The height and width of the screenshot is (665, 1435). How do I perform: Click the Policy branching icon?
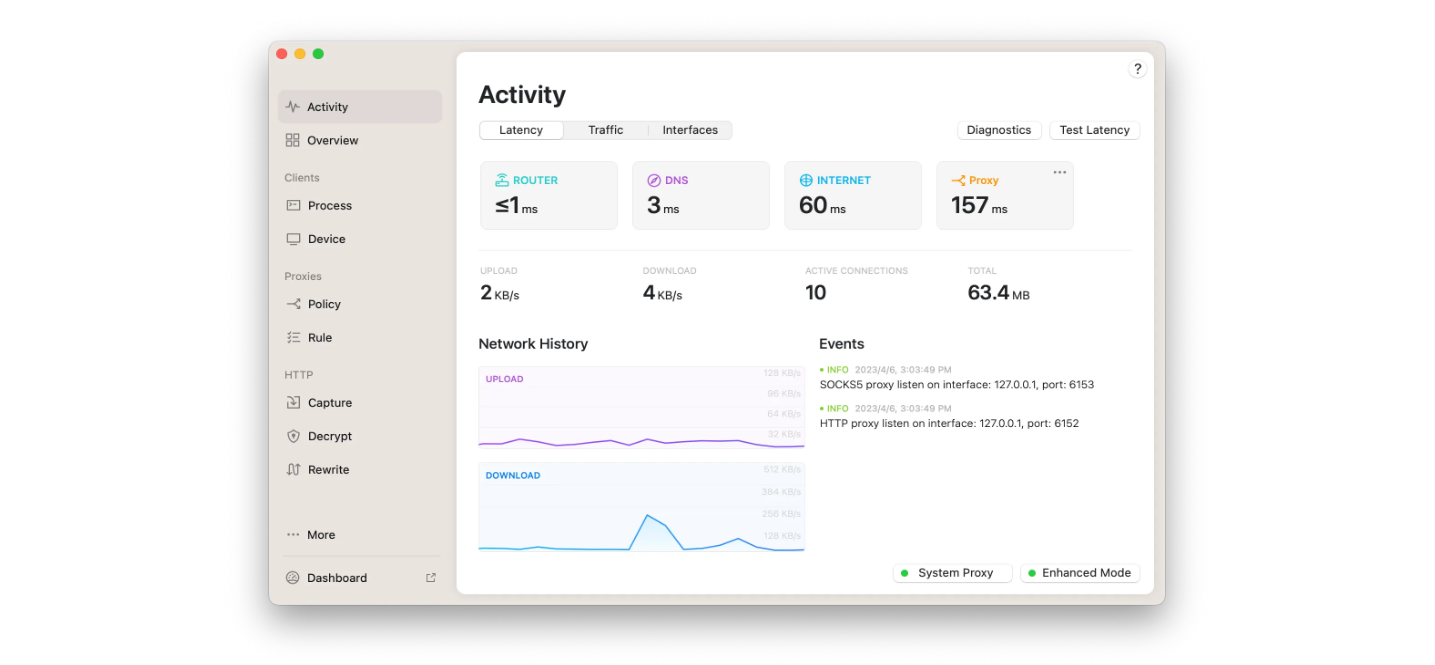pos(293,304)
